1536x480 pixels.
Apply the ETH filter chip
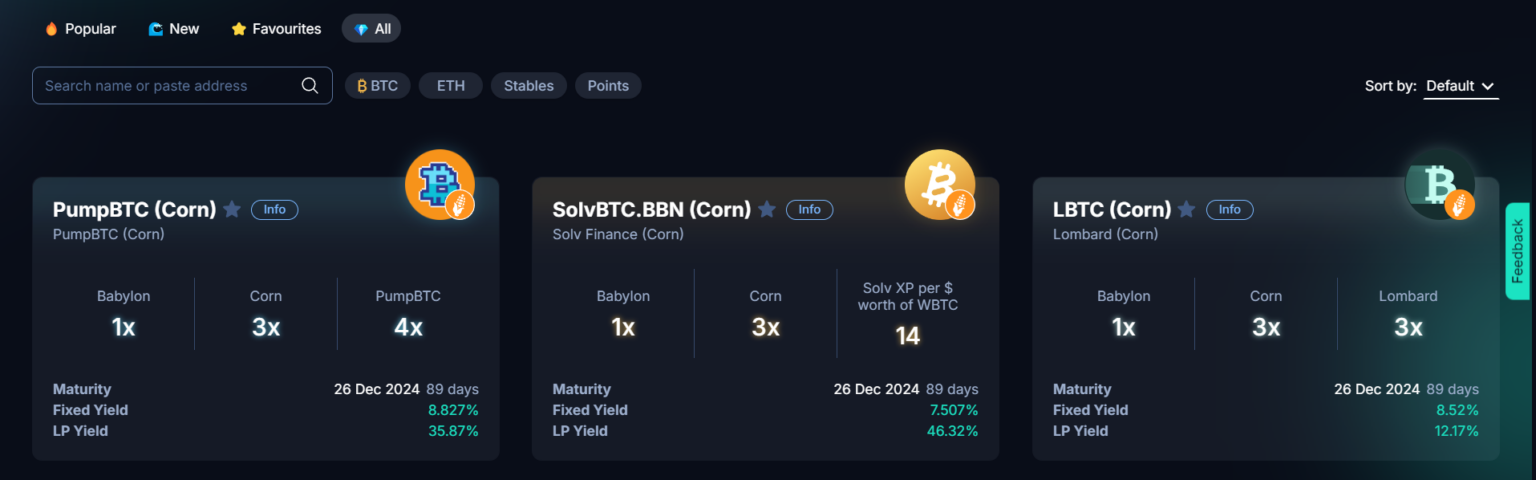[x=450, y=86]
